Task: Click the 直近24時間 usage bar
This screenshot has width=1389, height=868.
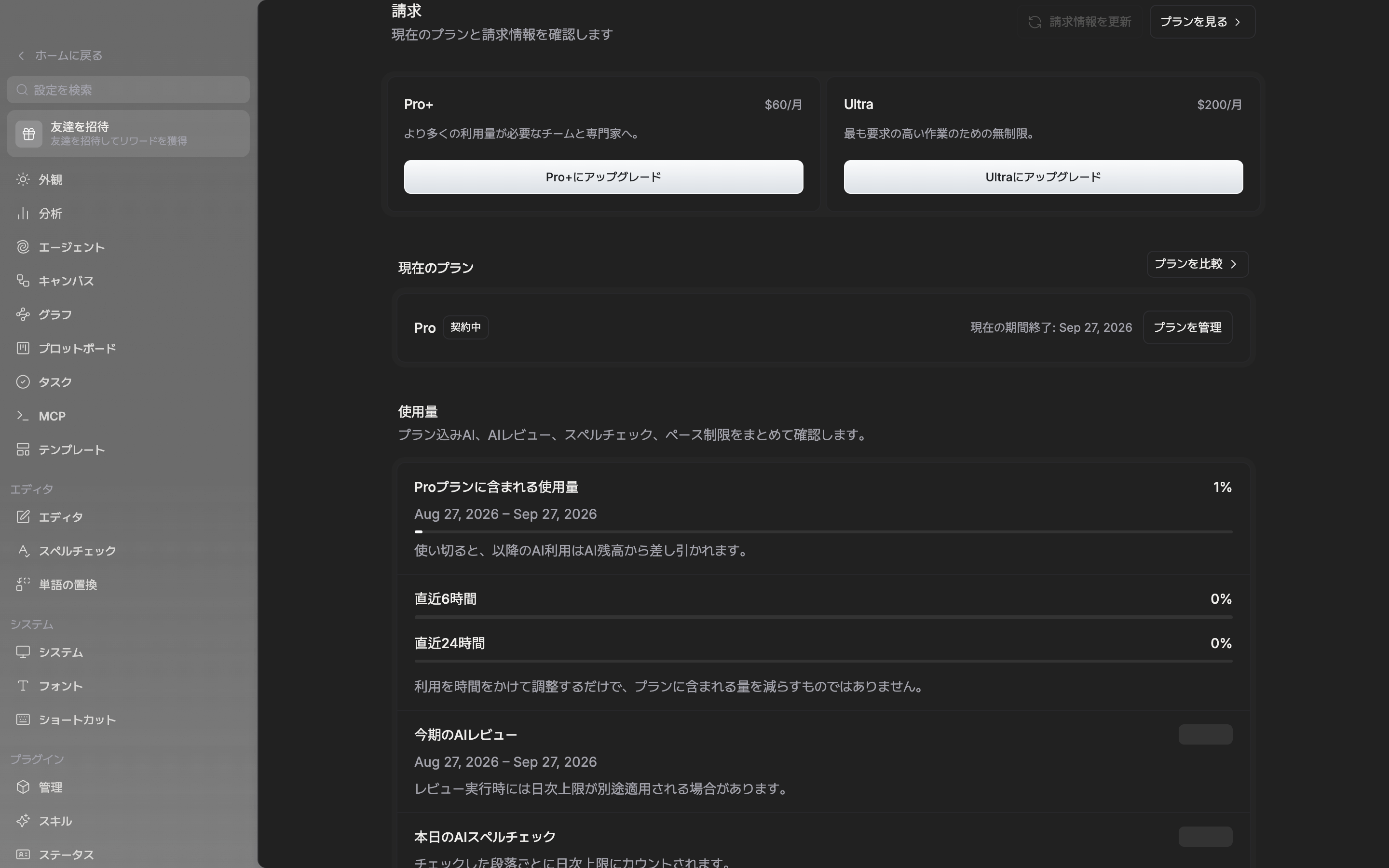Action: point(823,661)
